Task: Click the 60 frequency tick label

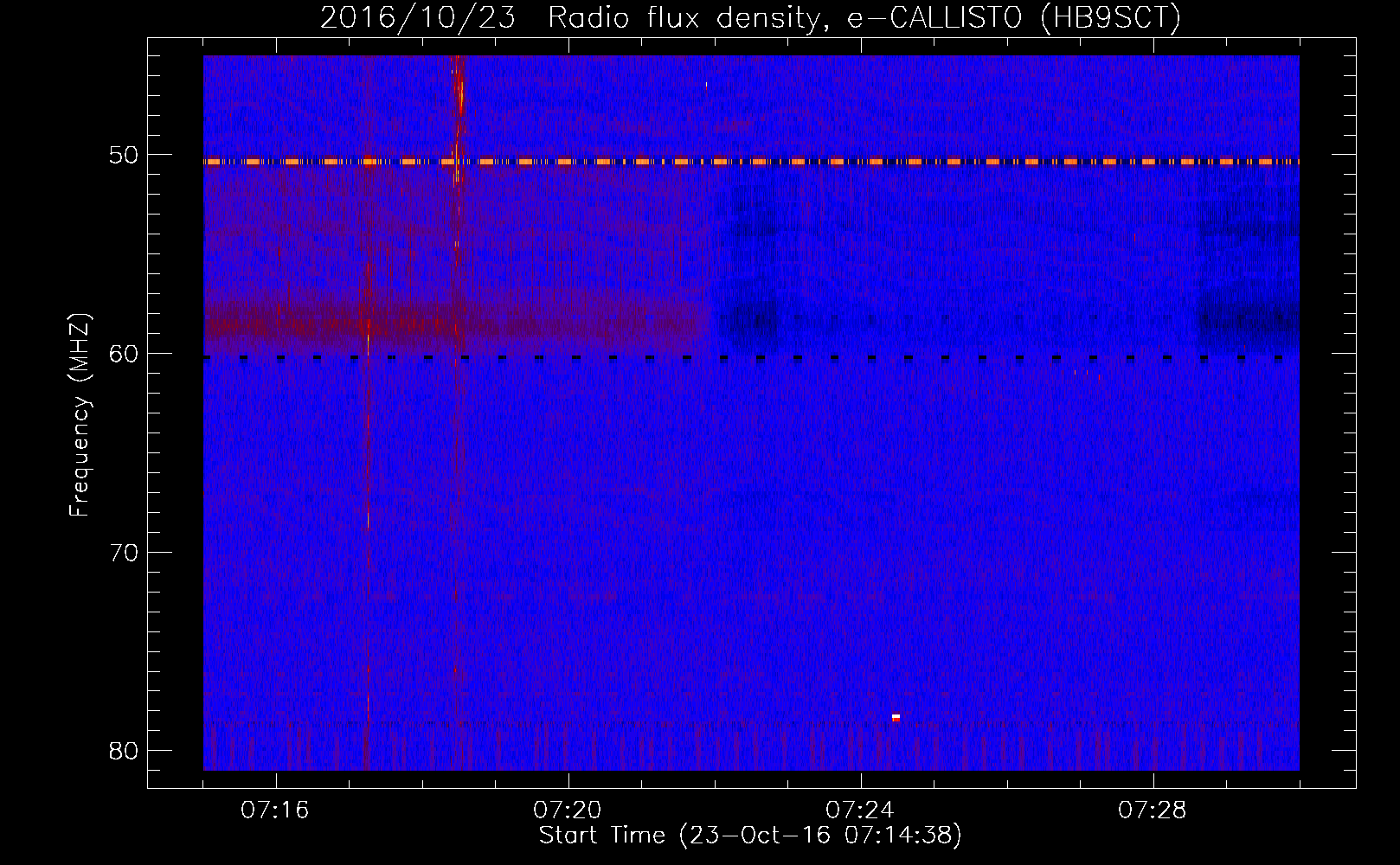Action: [124, 354]
